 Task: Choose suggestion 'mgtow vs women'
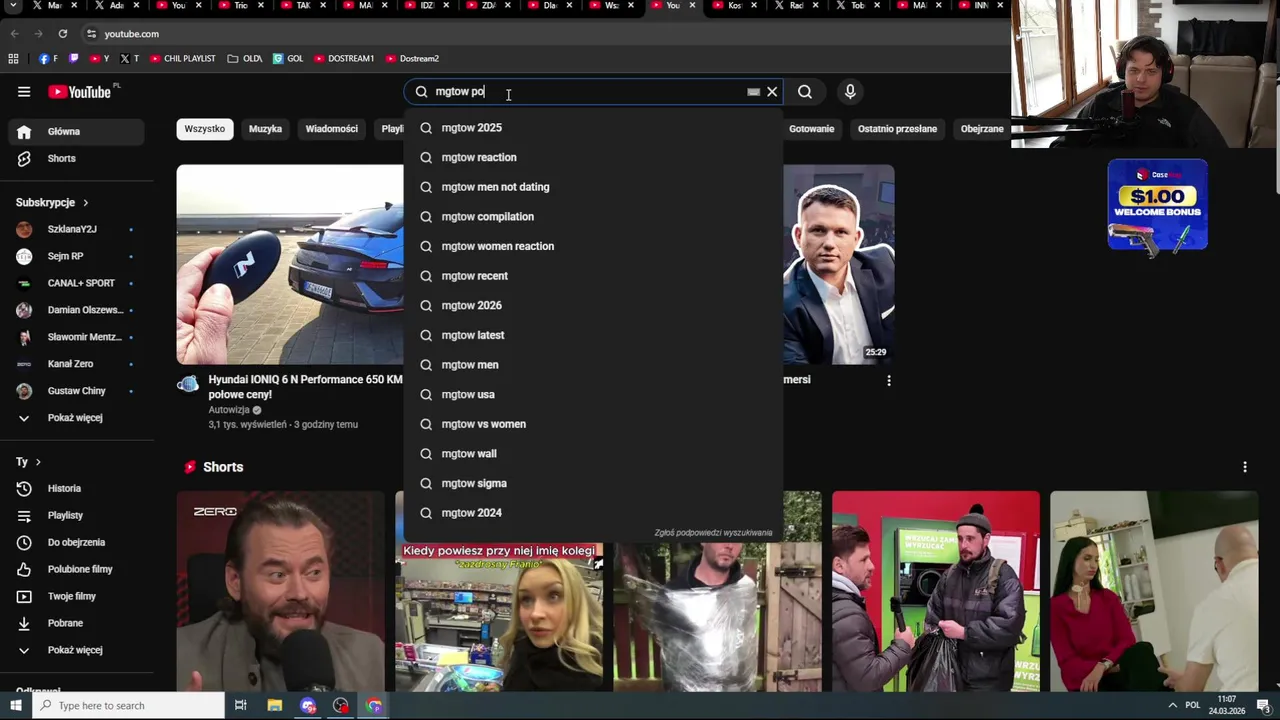593,424
